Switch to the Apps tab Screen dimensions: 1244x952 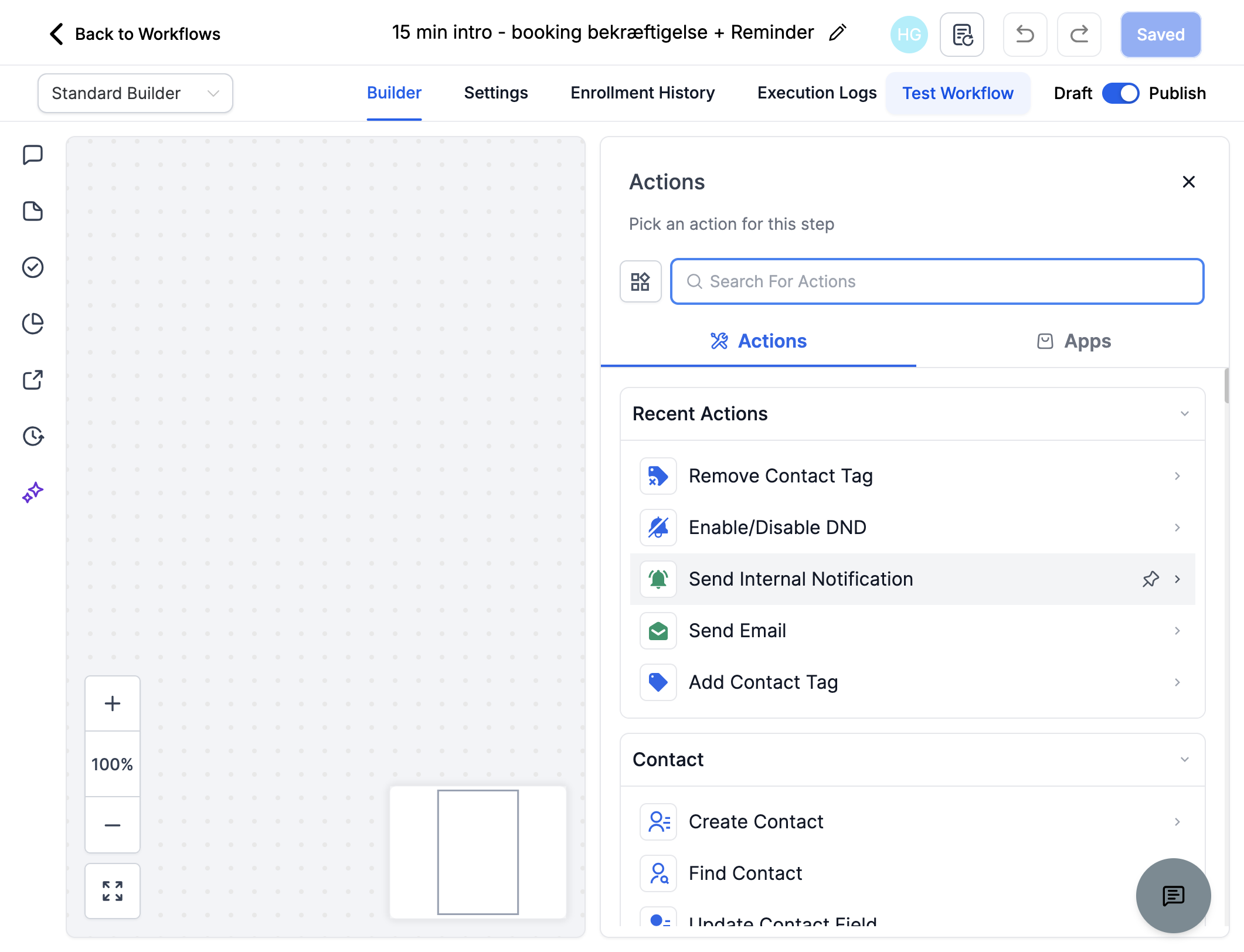pyautogui.click(x=1073, y=341)
